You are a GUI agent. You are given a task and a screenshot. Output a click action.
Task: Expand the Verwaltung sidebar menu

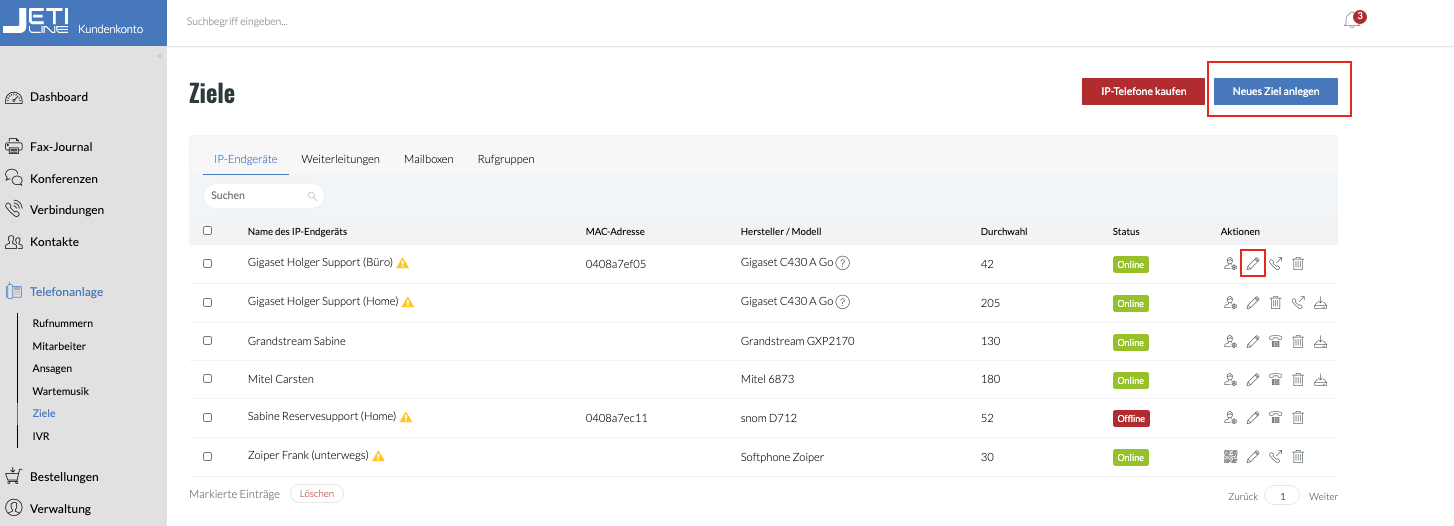pyautogui.click(x=60, y=508)
